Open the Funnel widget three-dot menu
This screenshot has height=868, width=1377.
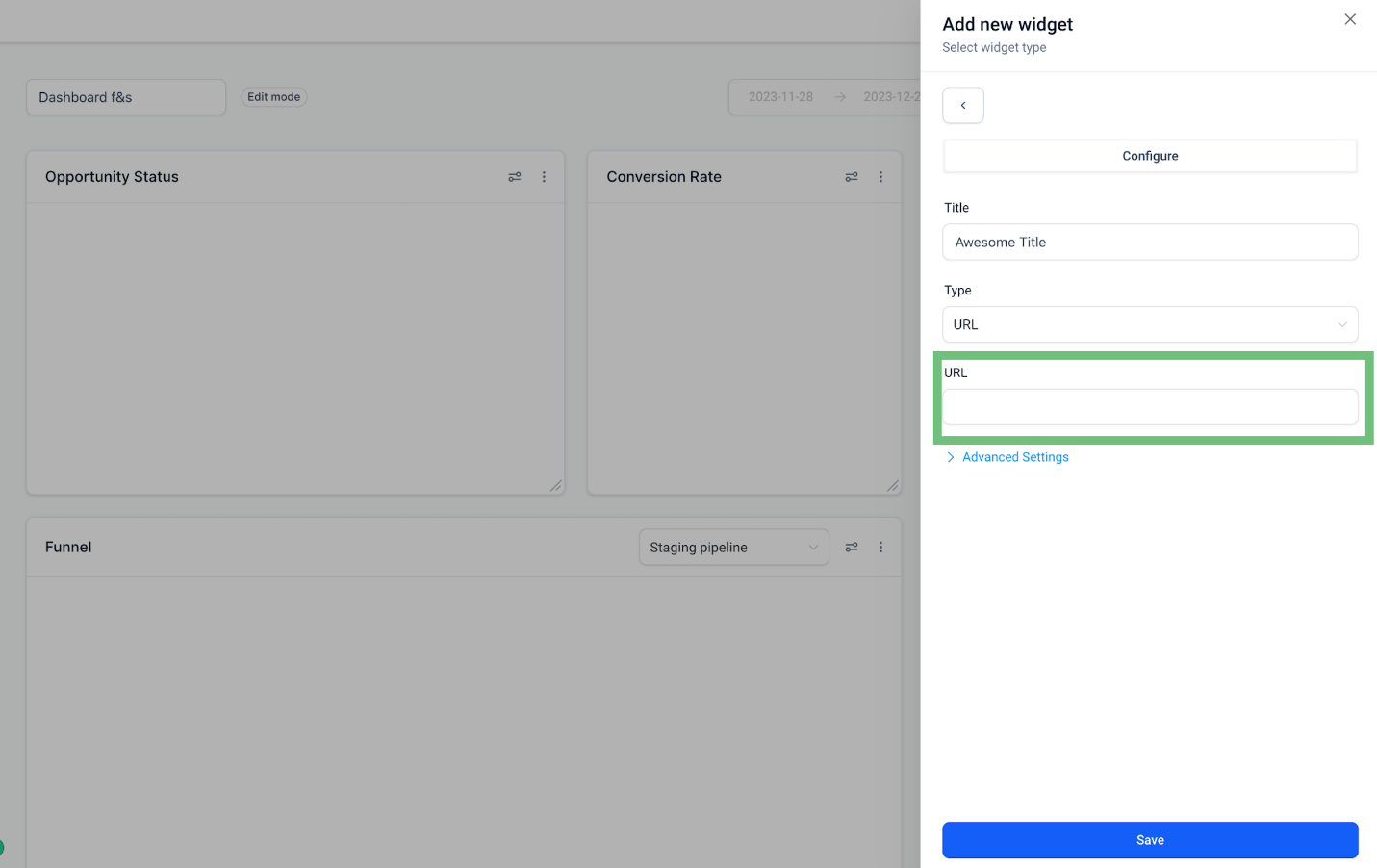click(x=880, y=548)
